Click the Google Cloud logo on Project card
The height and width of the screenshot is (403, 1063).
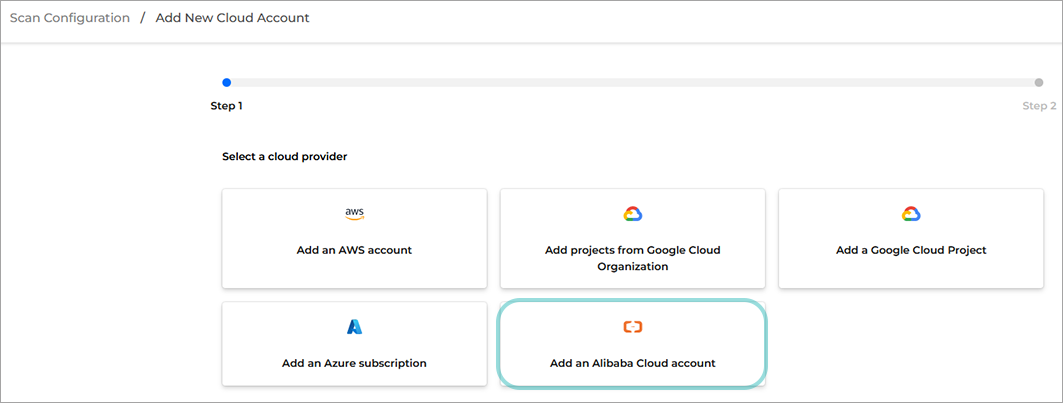pyautogui.click(x=911, y=214)
